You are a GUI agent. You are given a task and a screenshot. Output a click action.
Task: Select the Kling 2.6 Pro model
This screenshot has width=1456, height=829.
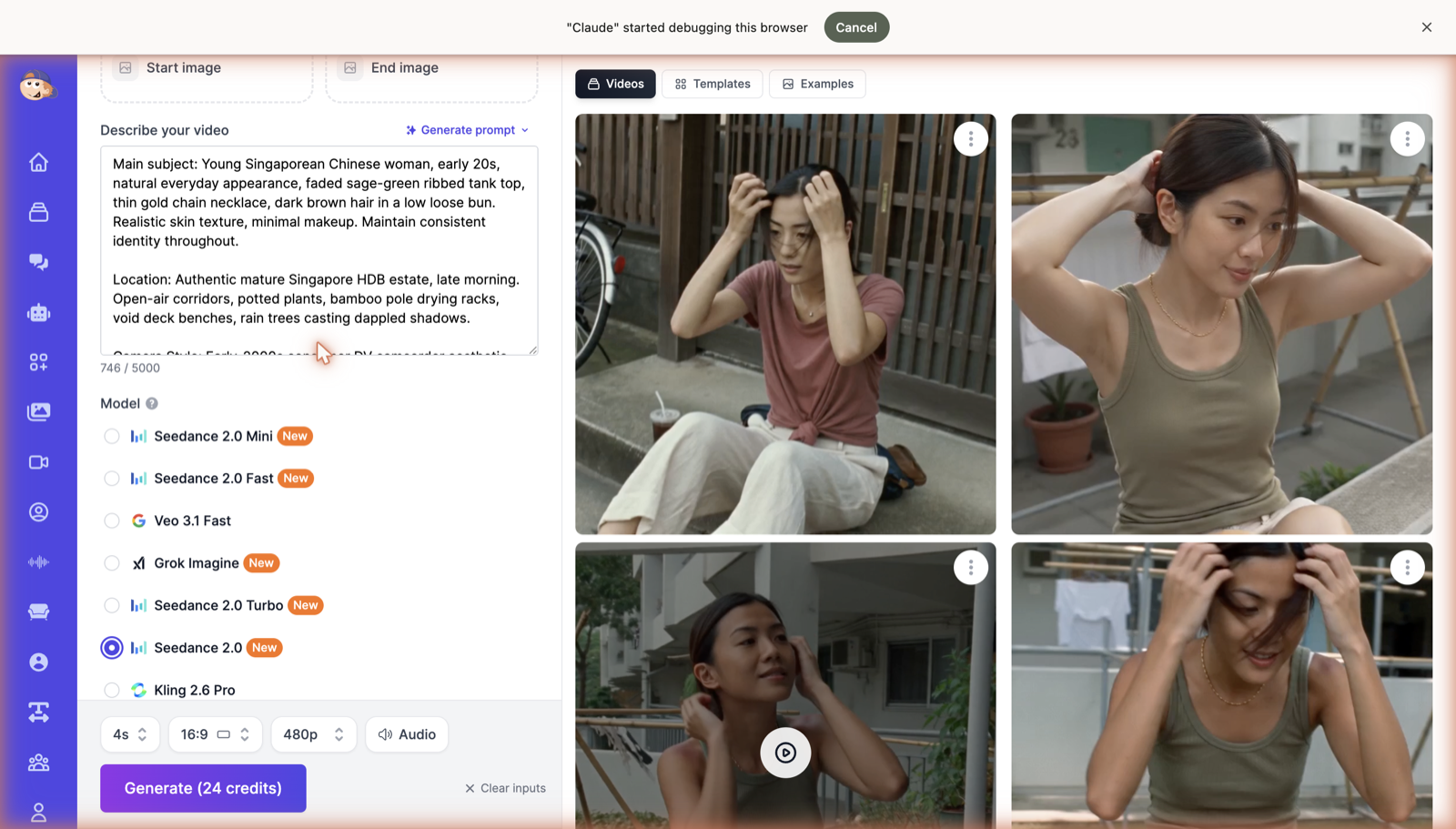[112, 690]
